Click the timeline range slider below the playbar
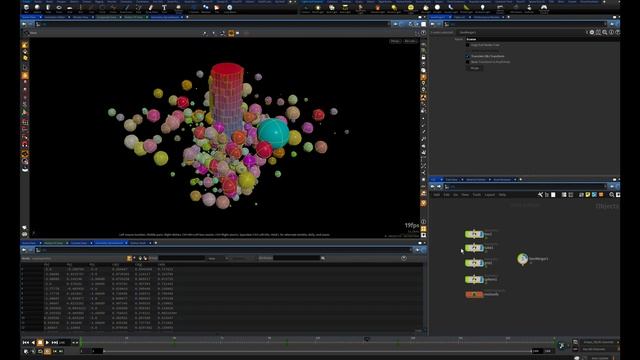 click(318, 351)
